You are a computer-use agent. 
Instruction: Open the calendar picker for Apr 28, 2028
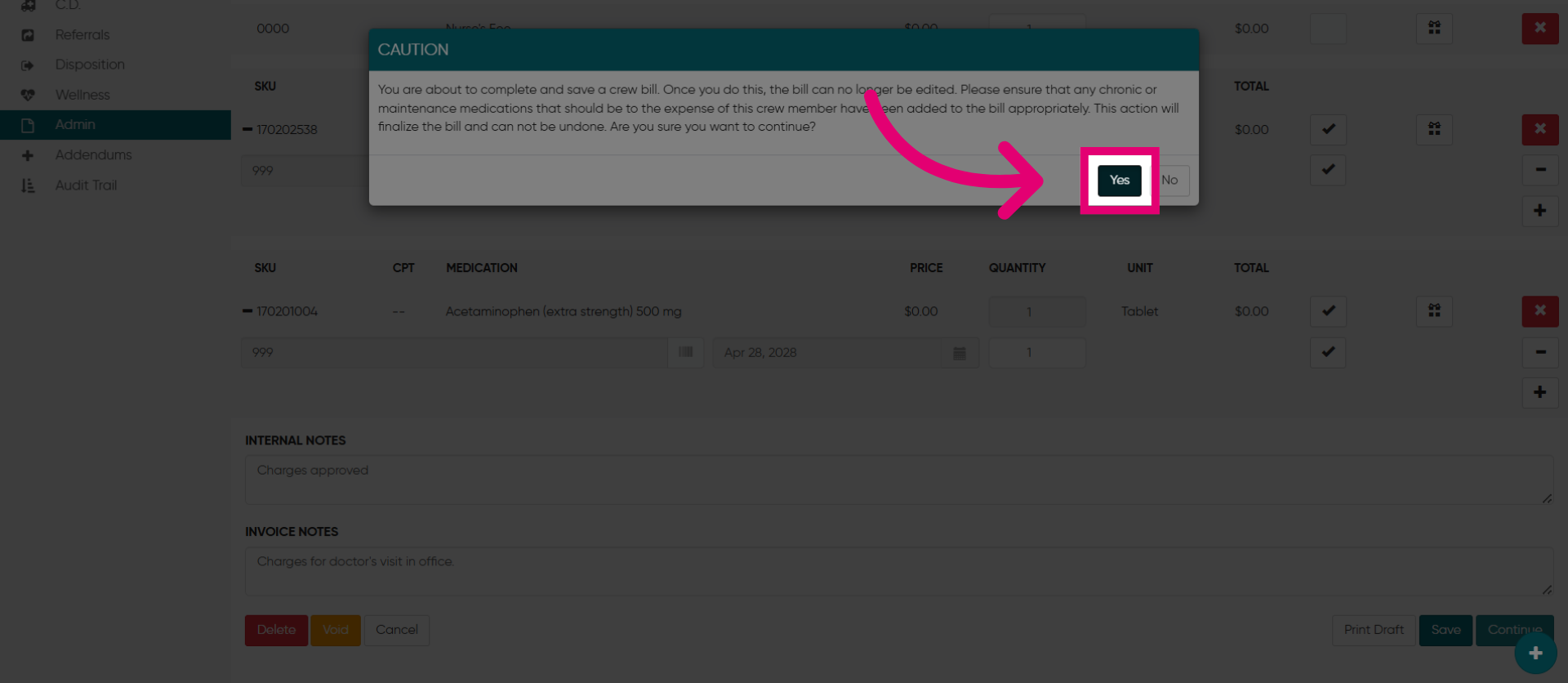tap(960, 352)
